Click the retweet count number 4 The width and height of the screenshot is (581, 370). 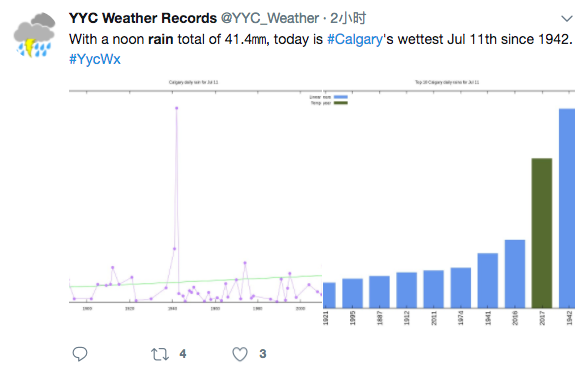click(183, 354)
